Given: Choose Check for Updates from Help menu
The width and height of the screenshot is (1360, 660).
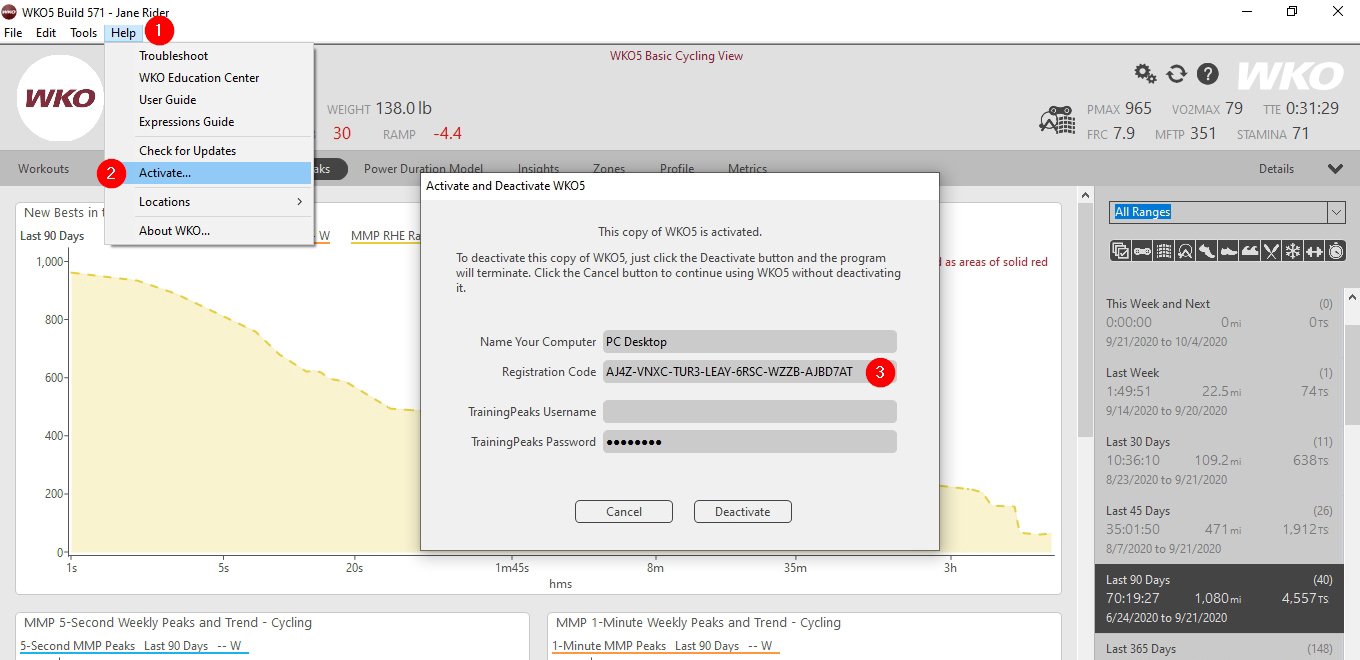Looking at the screenshot, I should click(187, 151).
